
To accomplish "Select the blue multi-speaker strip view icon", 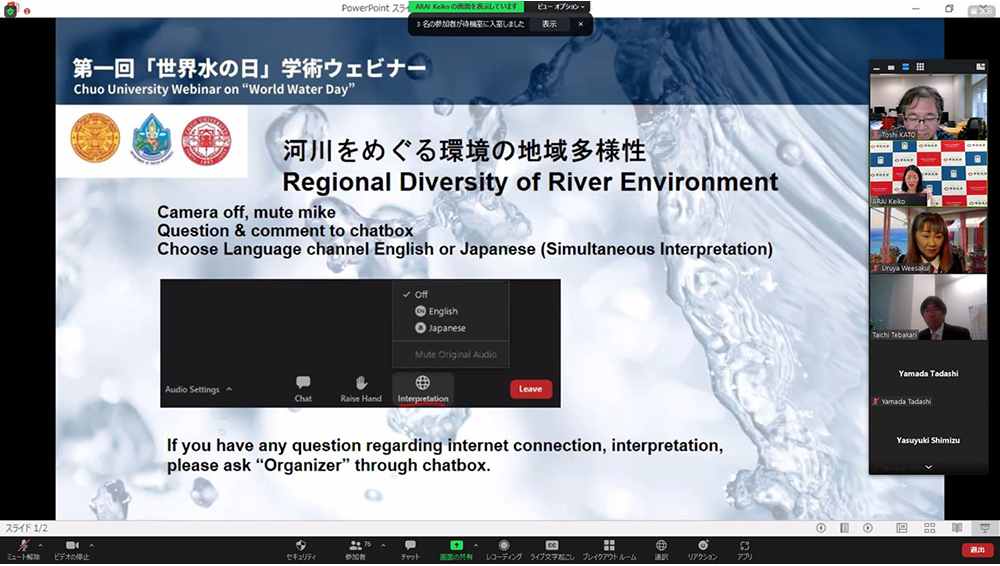I will (x=905, y=67).
